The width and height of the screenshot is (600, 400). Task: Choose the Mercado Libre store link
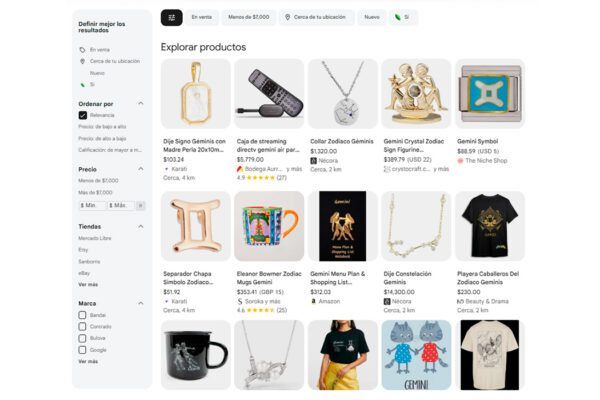(x=95, y=237)
